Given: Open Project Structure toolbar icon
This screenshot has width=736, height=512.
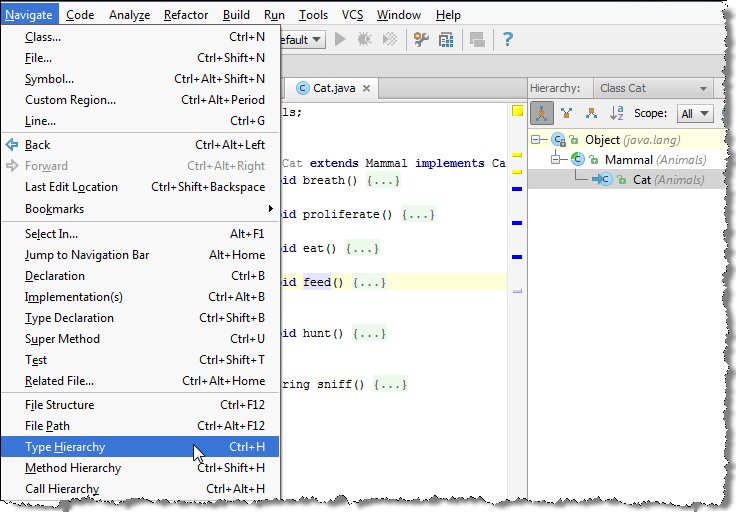Looking at the screenshot, I should pyautogui.click(x=446, y=40).
